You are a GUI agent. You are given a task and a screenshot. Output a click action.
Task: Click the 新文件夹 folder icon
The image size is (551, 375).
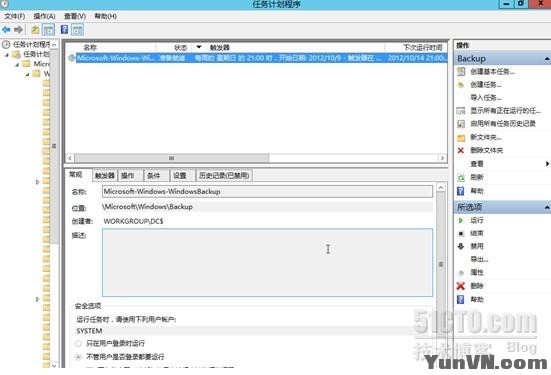[461, 137]
